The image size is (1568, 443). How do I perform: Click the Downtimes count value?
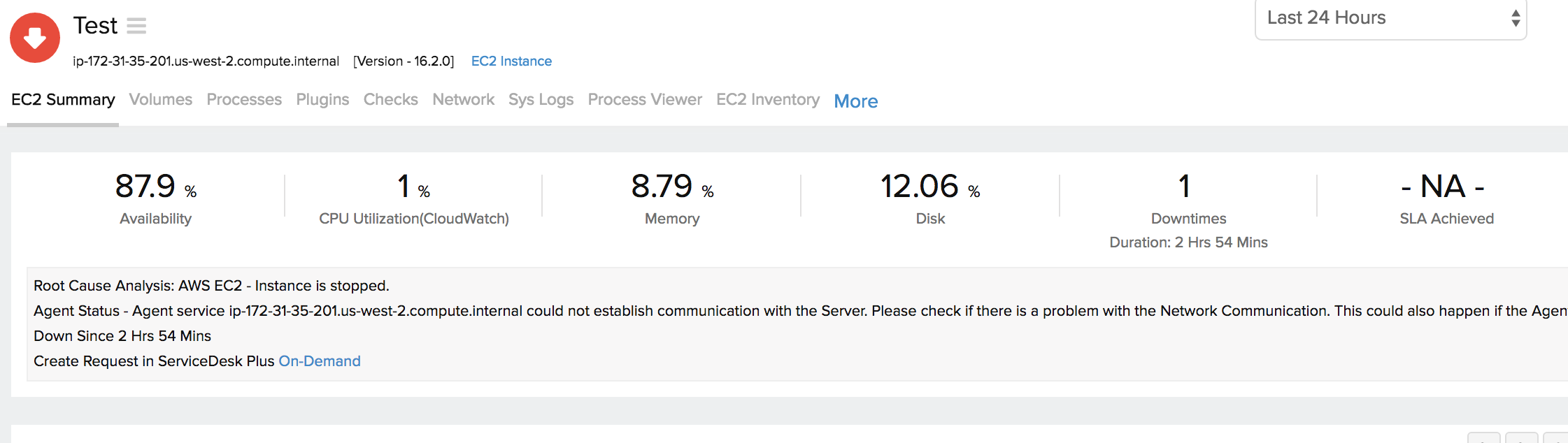(x=1184, y=187)
